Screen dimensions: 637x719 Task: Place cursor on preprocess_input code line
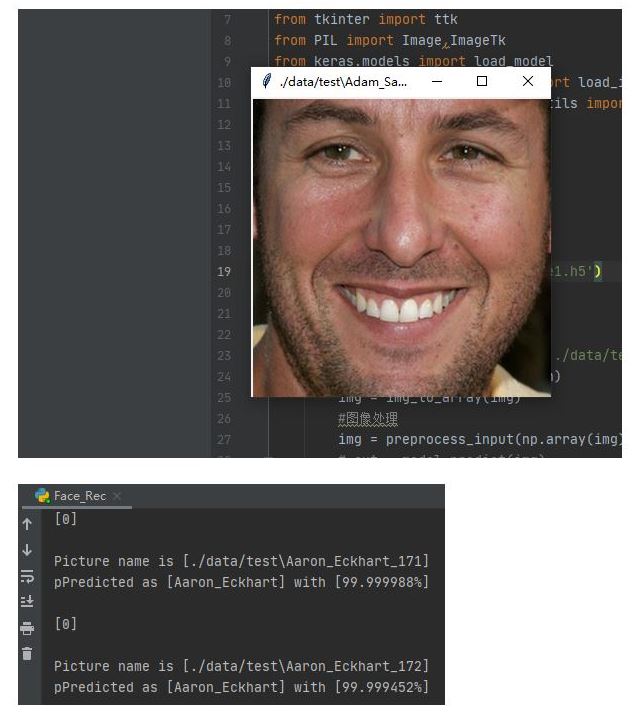click(x=480, y=439)
